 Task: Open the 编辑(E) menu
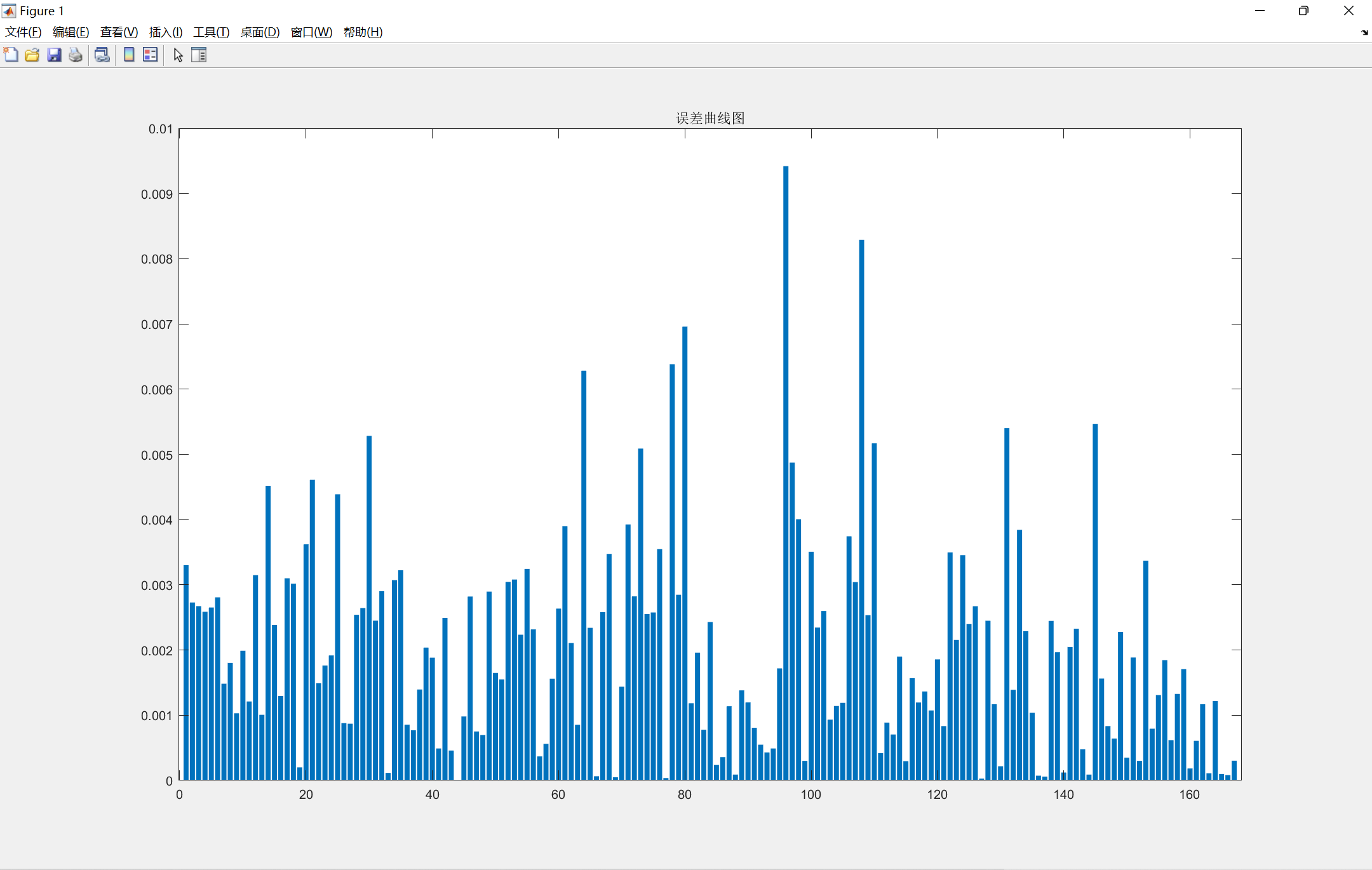point(71,32)
